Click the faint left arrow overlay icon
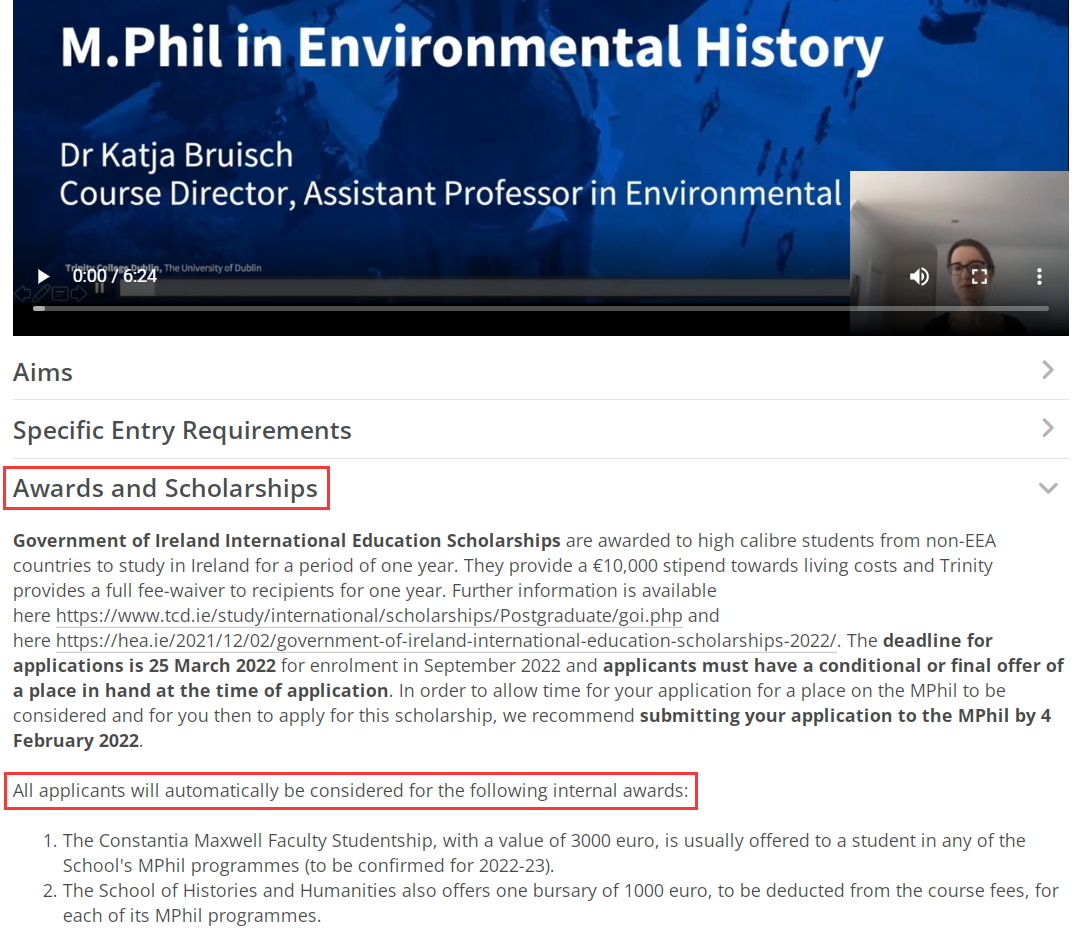1080x932 pixels. [22, 294]
